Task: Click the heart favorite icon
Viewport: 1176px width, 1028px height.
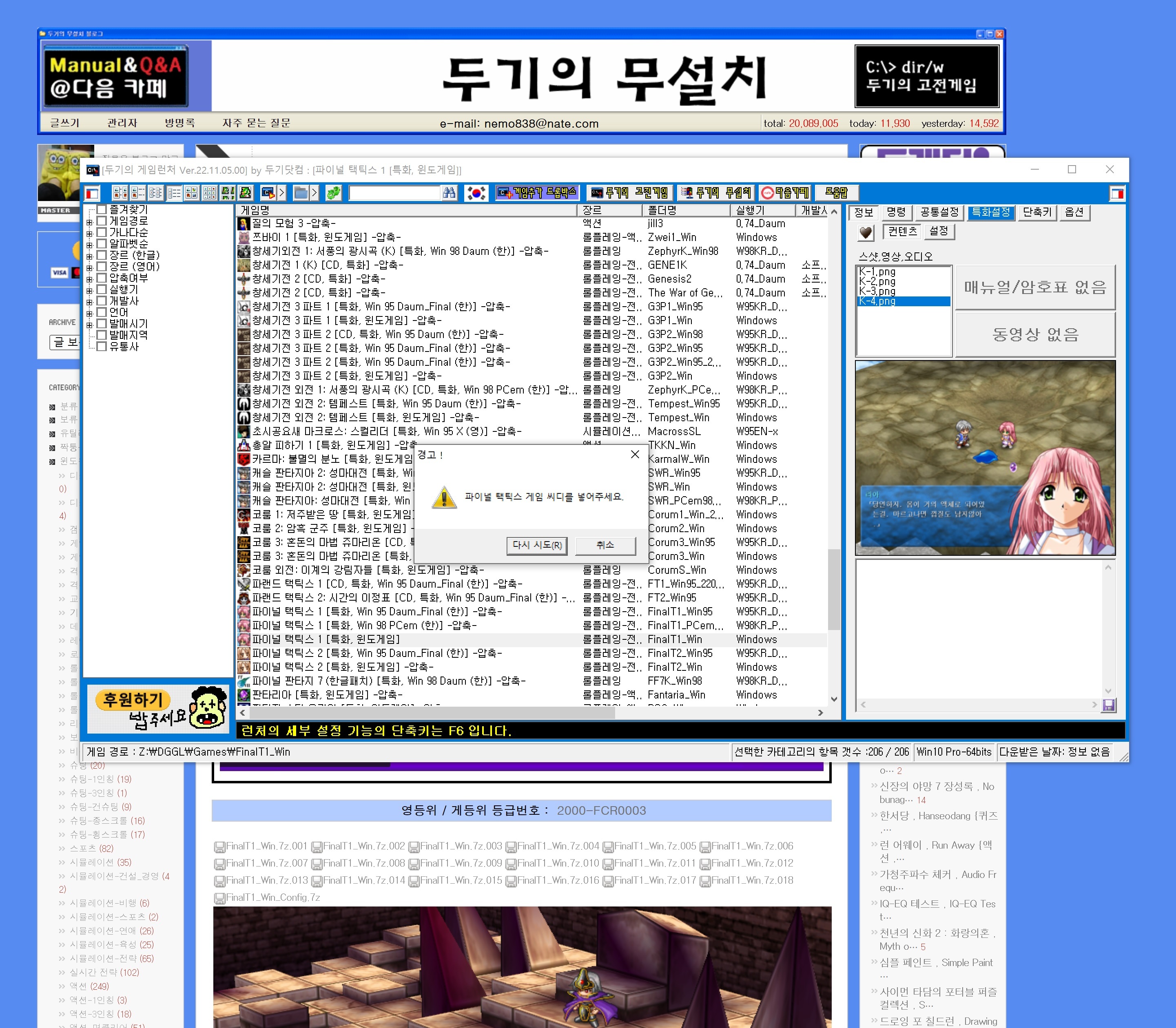Action: (866, 232)
